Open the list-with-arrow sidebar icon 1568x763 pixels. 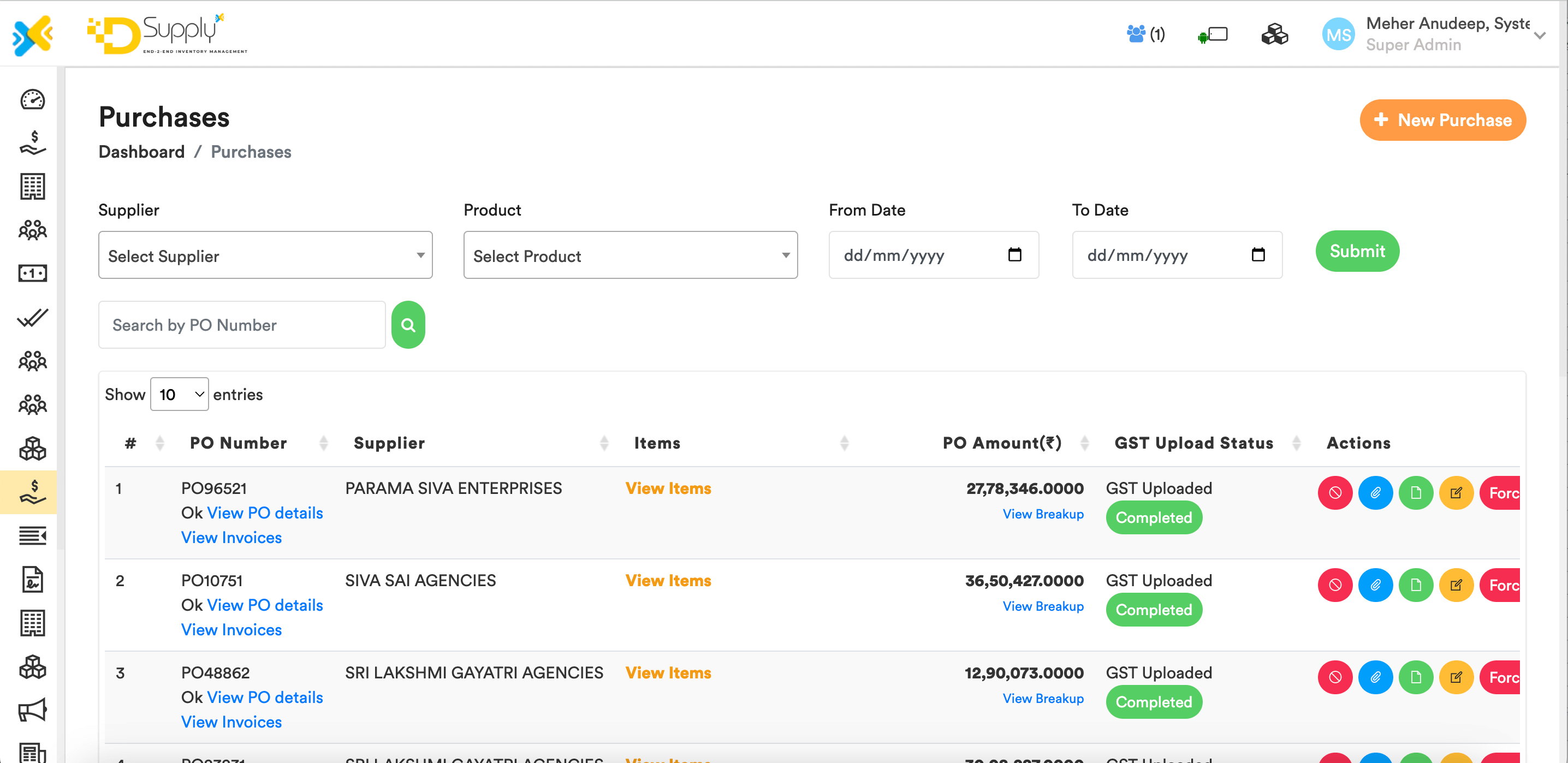point(32,535)
